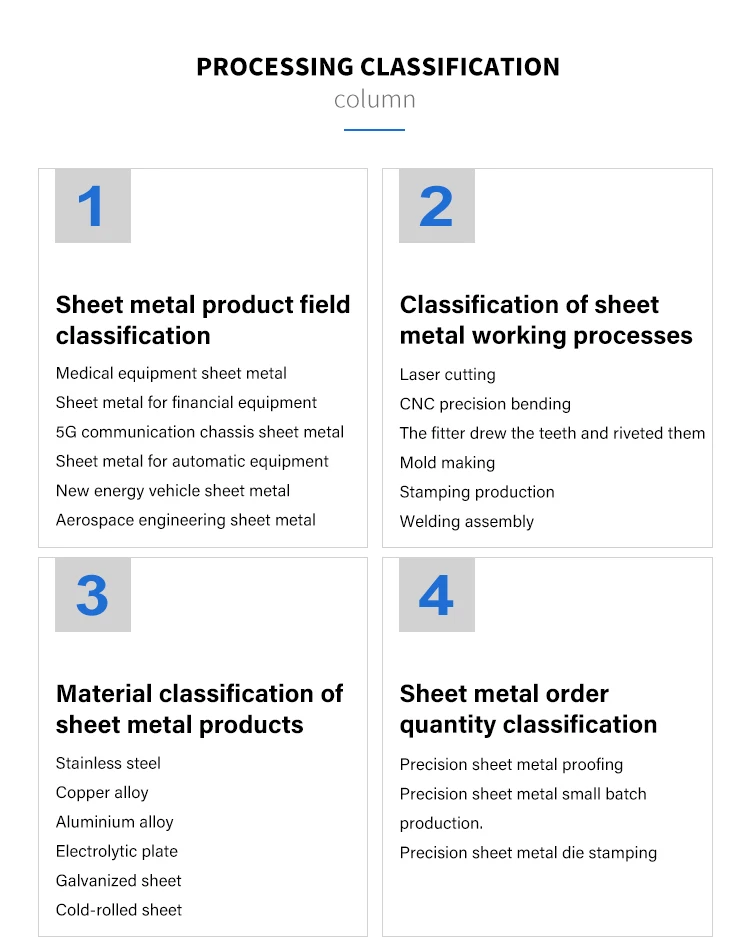Select Aluminium alloy material

pyautogui.click(x=115, y=822)
